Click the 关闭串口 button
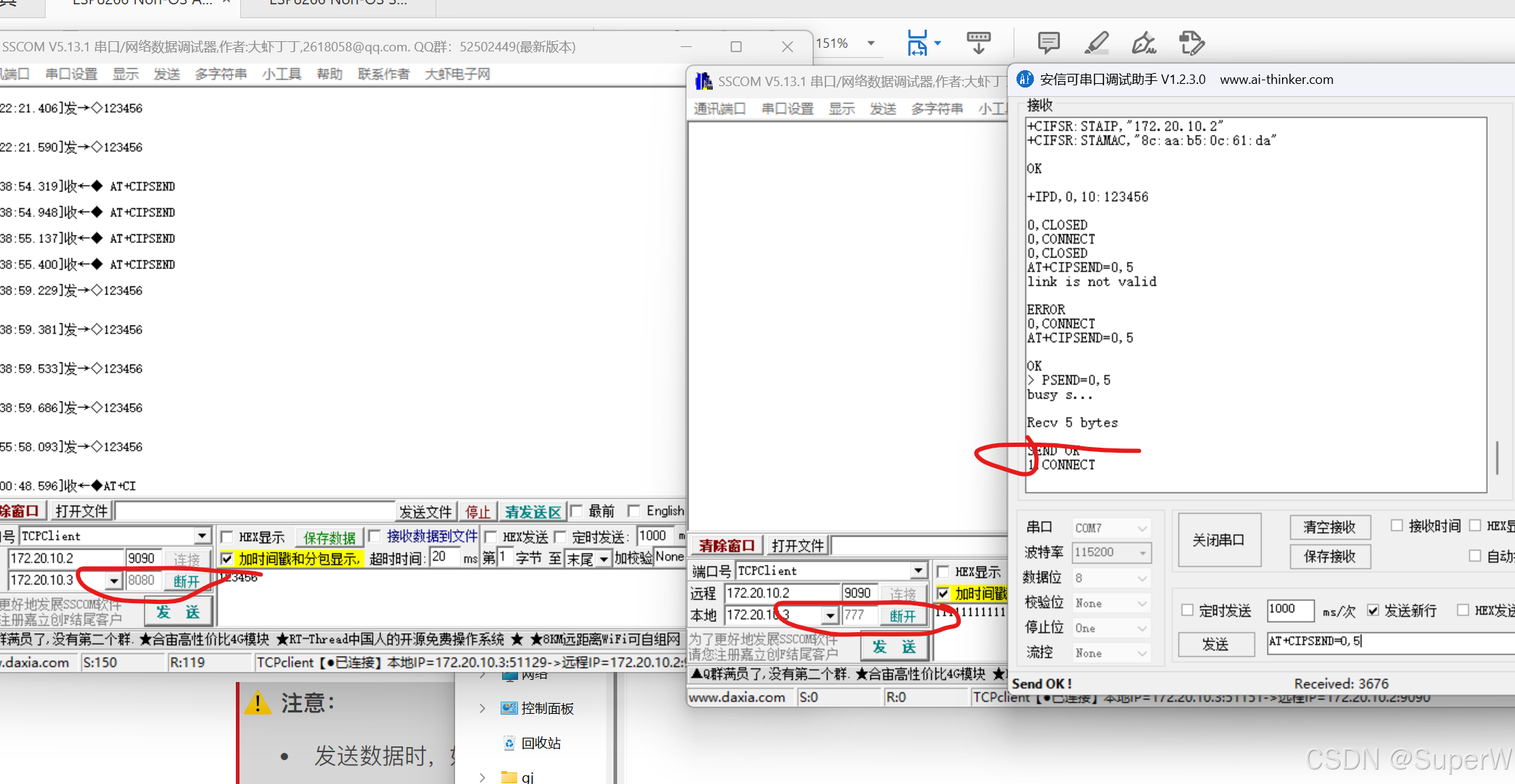 1218,540
